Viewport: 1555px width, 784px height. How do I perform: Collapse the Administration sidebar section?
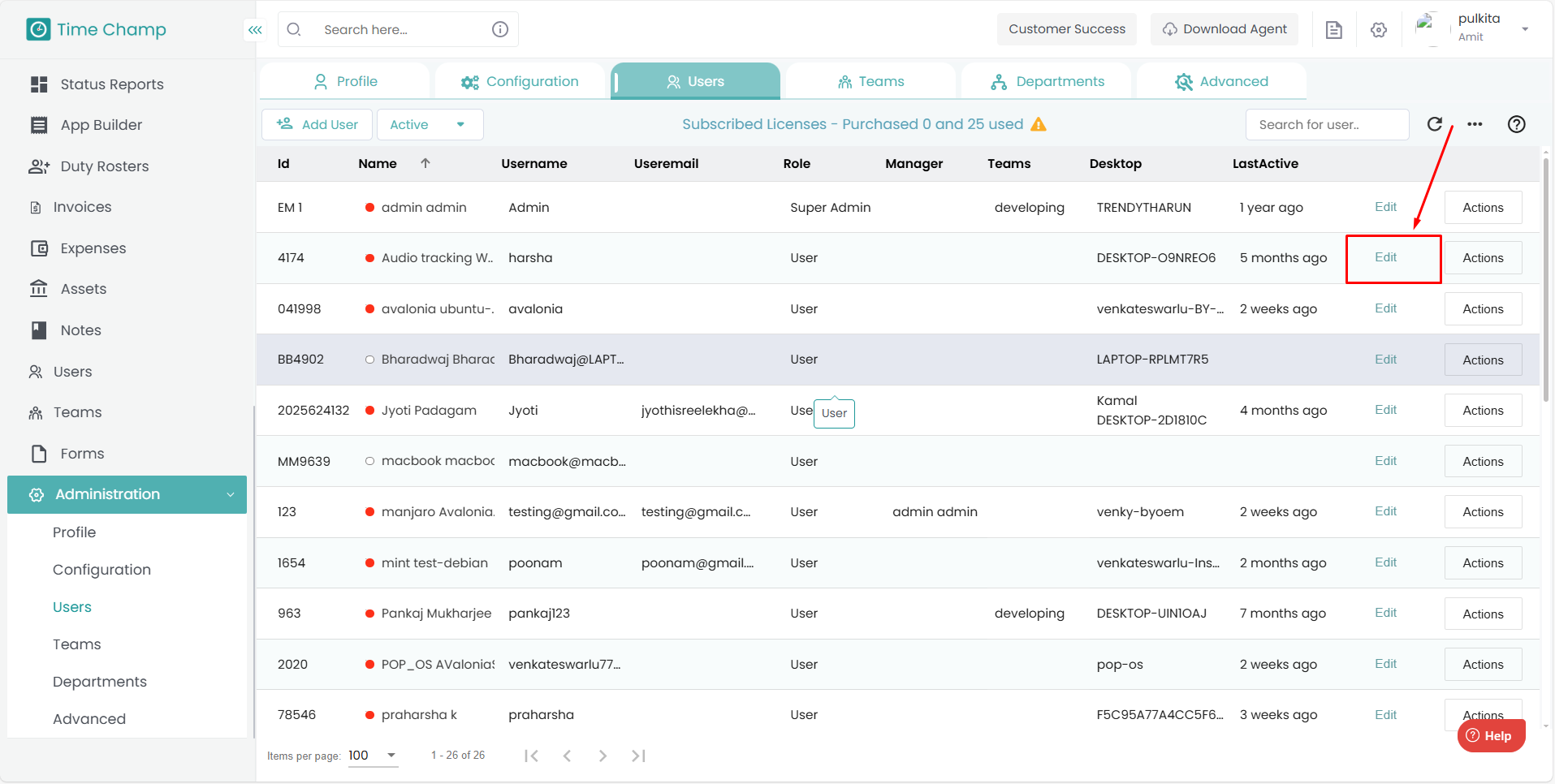coord(230,494)
